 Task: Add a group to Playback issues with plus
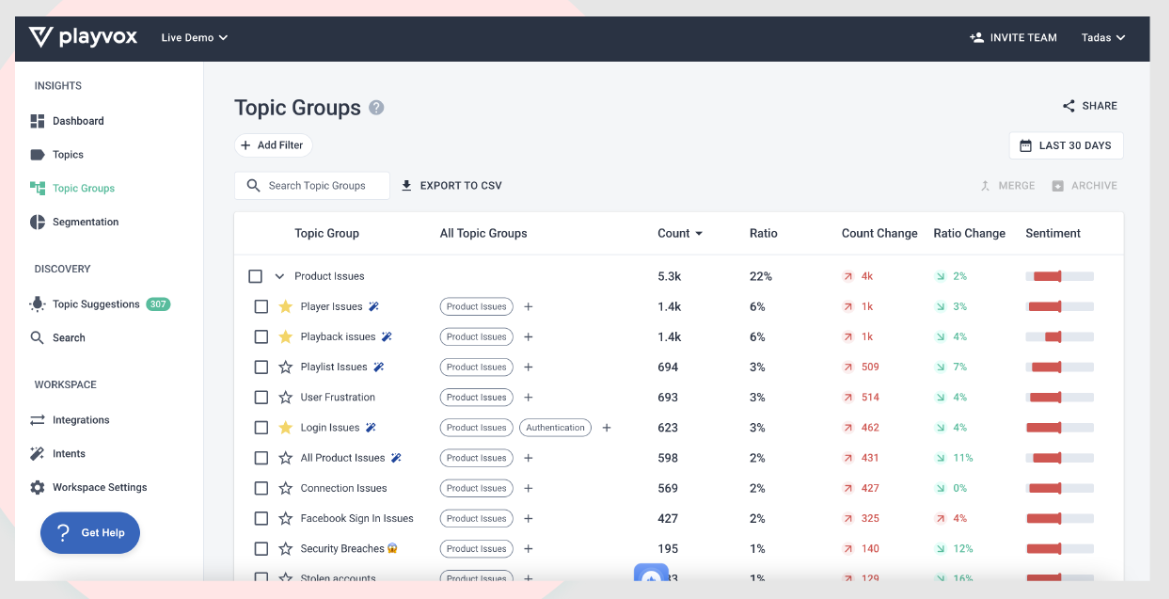(x=528, y=336)
